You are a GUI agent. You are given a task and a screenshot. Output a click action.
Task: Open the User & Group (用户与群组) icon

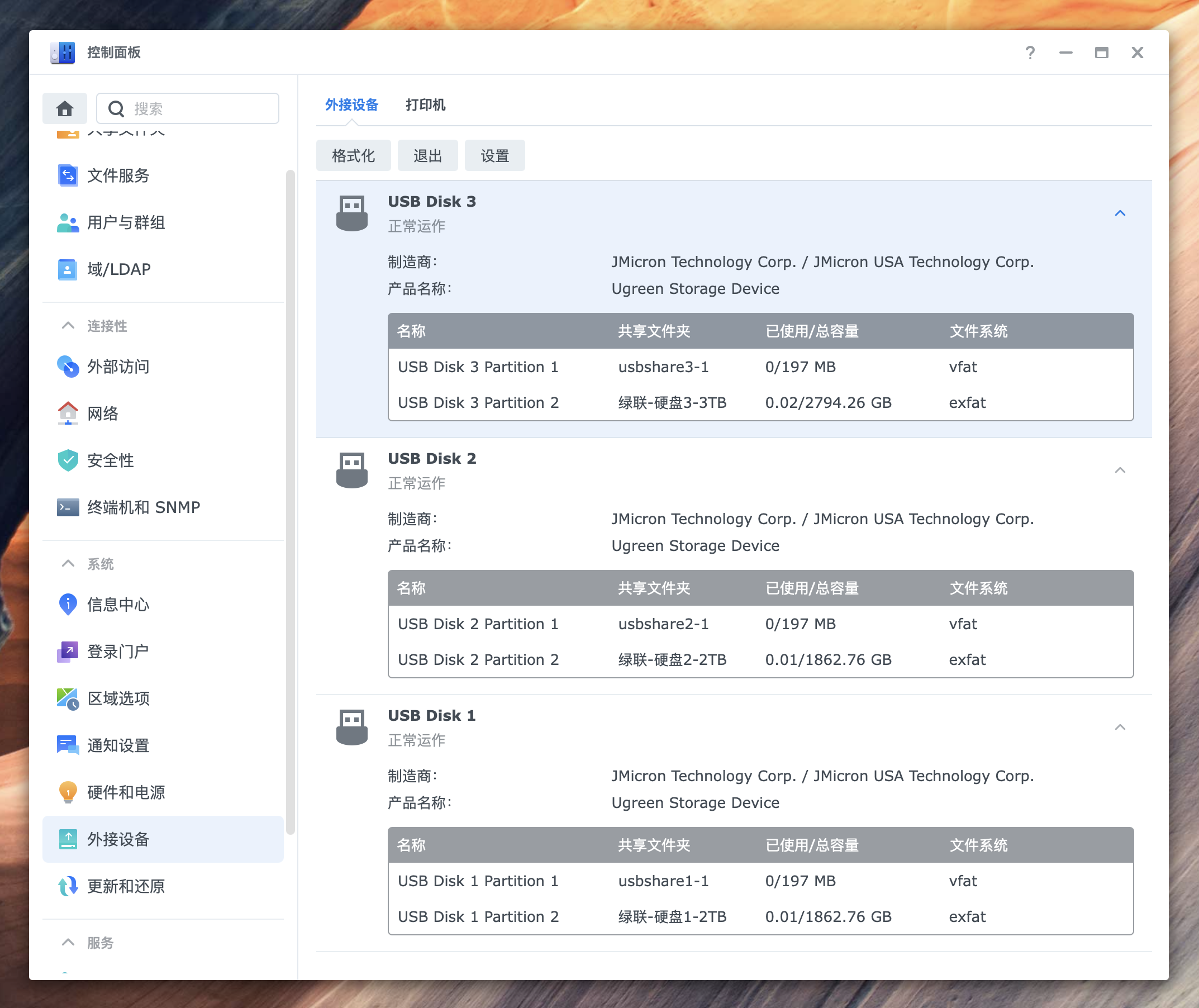(x=68, y=222)
